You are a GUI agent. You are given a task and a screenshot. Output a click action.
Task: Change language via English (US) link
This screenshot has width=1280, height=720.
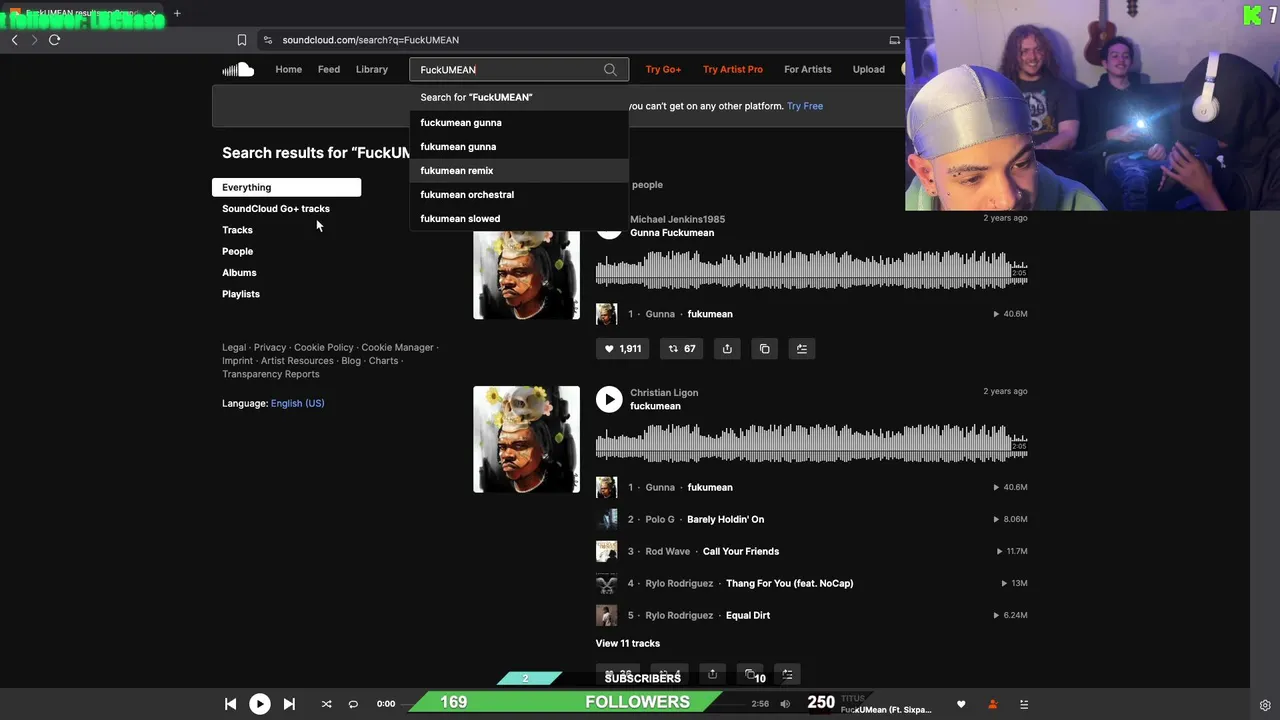pos(297,403)
